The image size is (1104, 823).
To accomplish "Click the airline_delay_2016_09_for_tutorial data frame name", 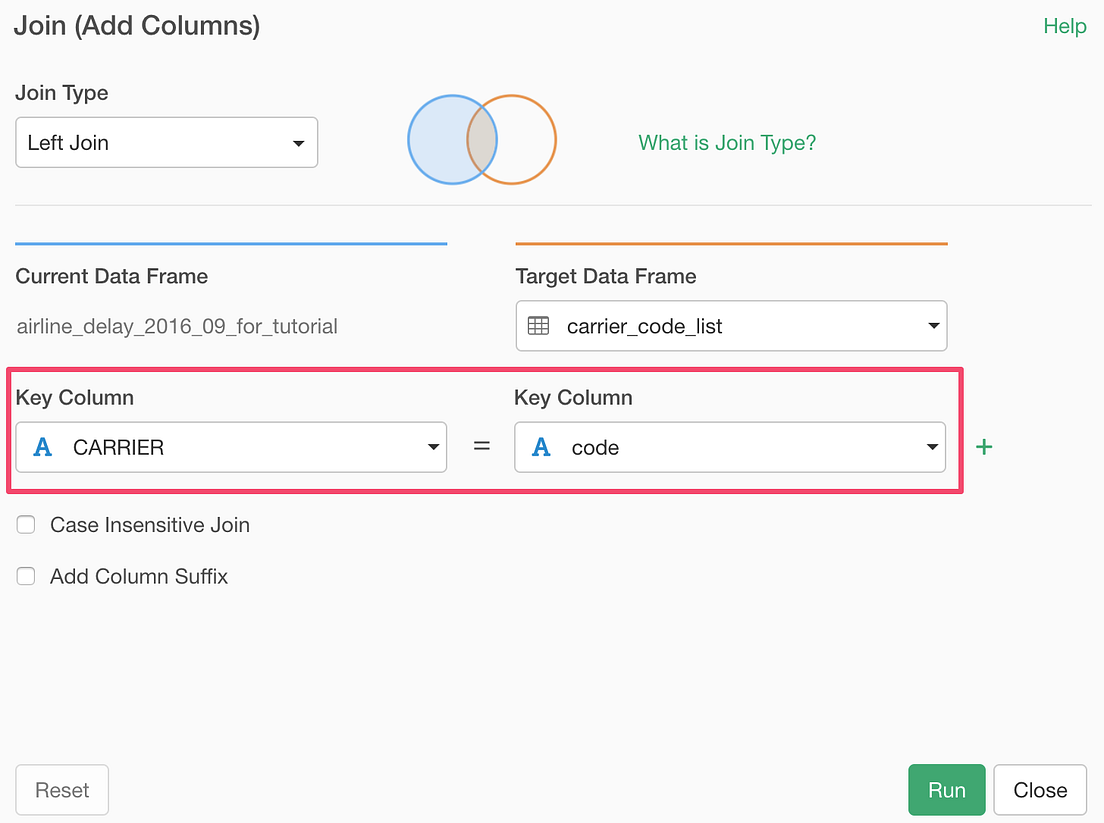I will point(177,326).
